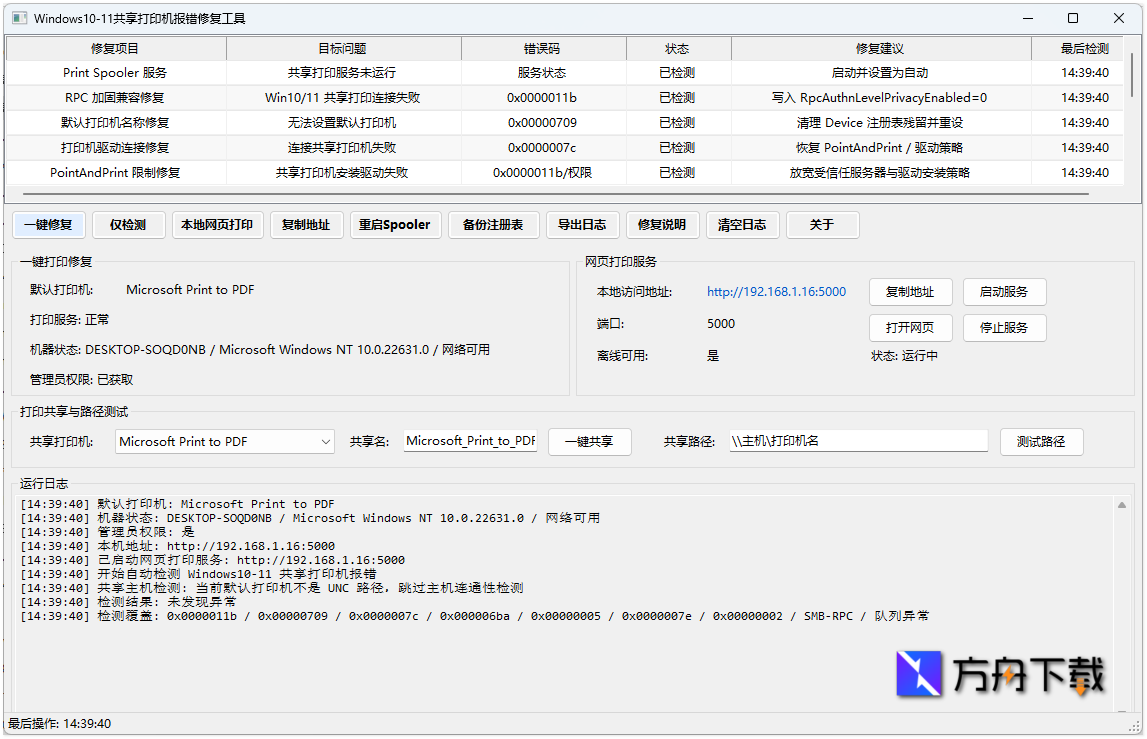Select the 默认打印机名称修复 row
This screenshot has width=1147, height=739.
coord(564,122)
